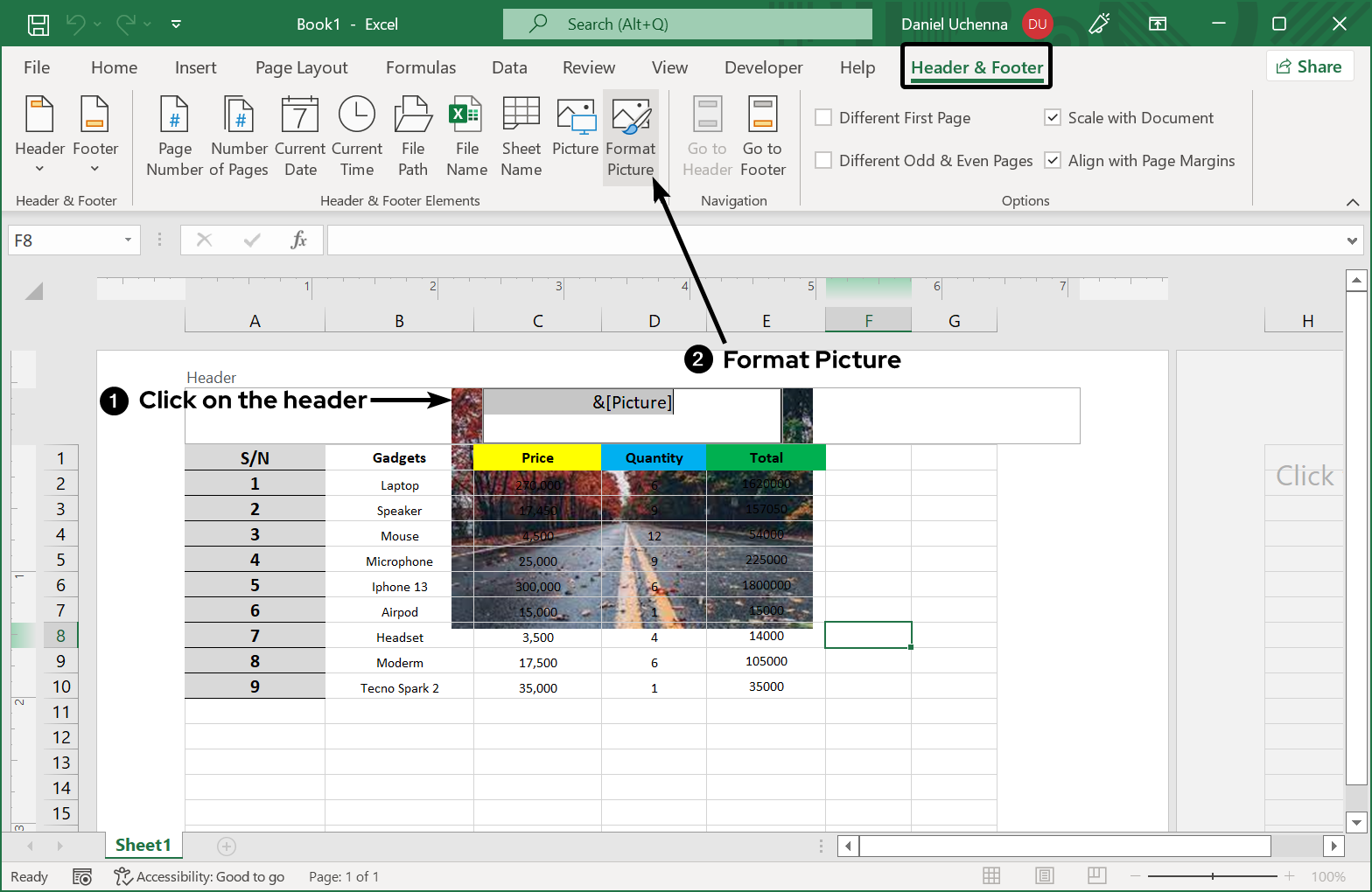
Task: Open the Page Layout tab
Action: click(x=301, y=68)
